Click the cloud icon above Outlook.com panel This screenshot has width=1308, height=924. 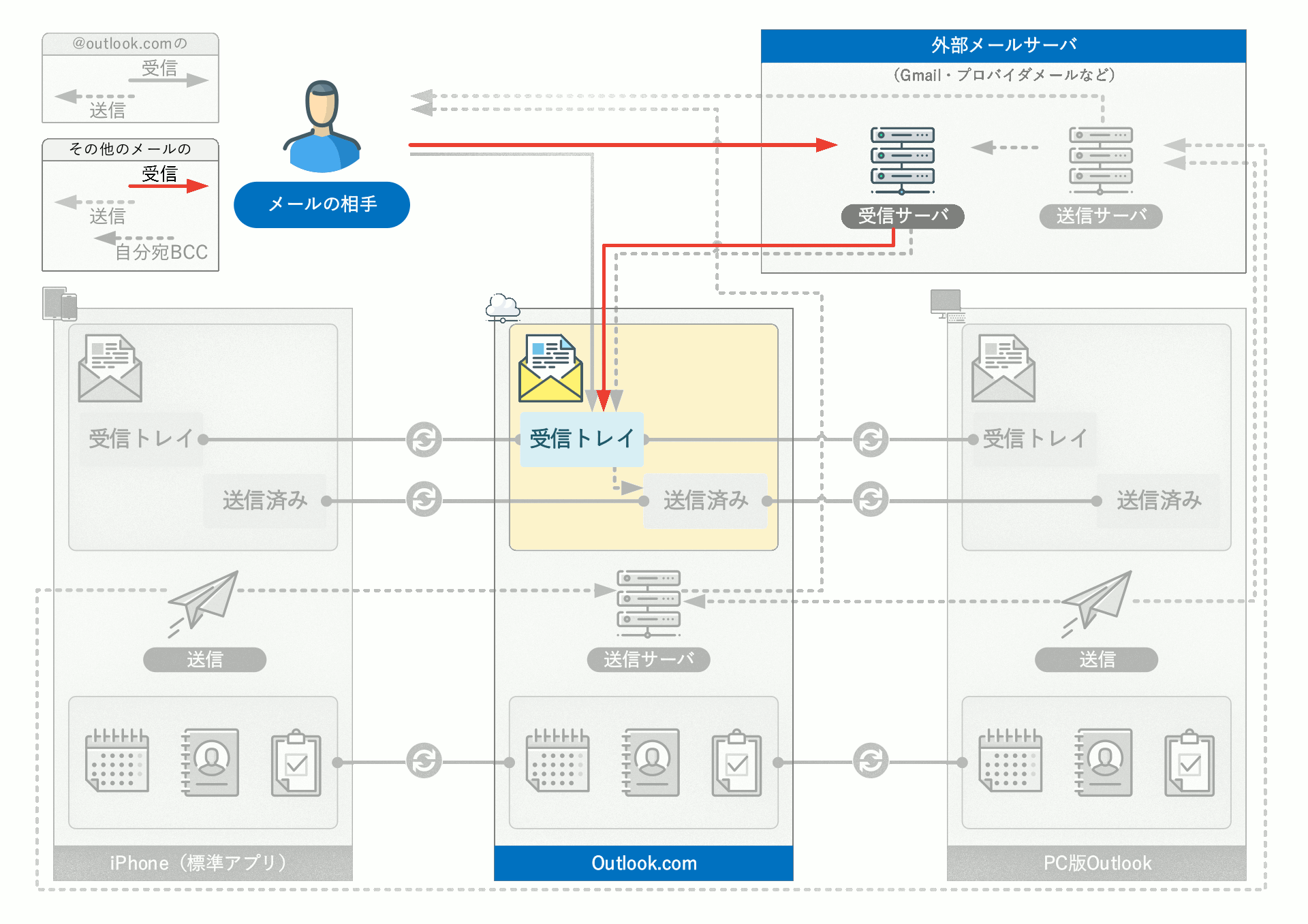[503, 308]
